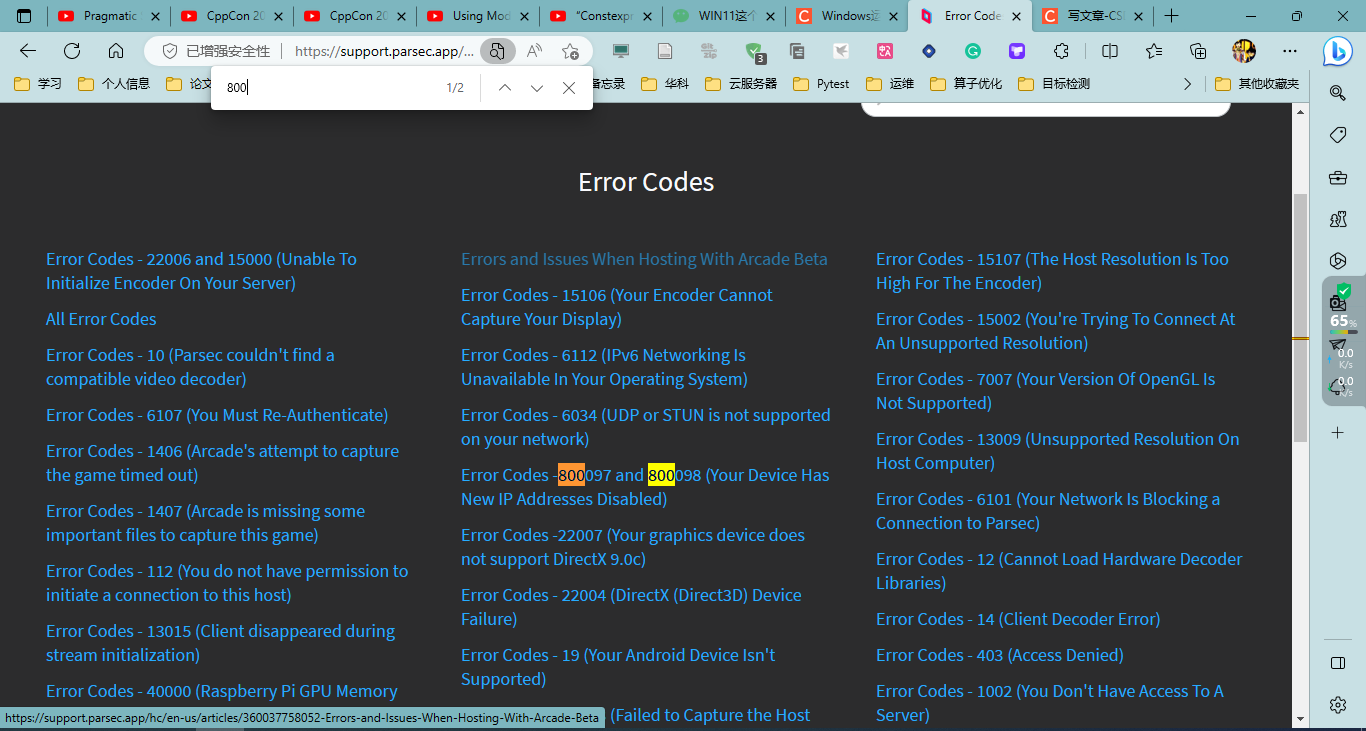This screenshot has height=731, width=1366.
Task: Open the favorites list
Action: [x=1154, y=51]
